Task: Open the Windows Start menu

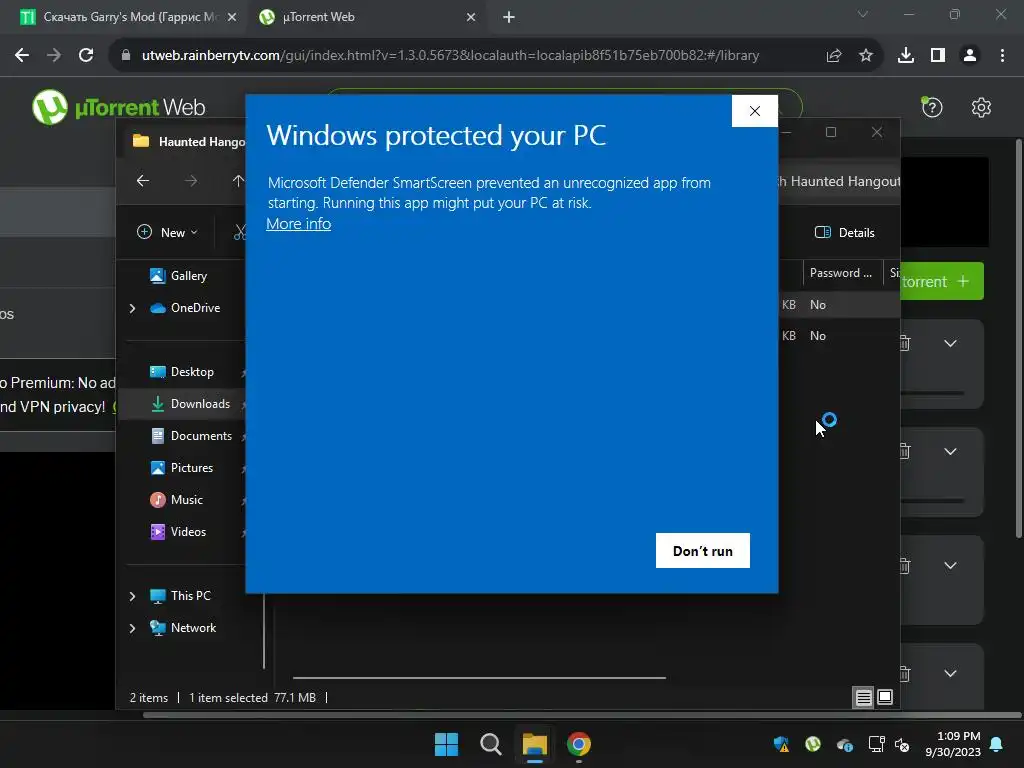Action: (x=447, y=744)
